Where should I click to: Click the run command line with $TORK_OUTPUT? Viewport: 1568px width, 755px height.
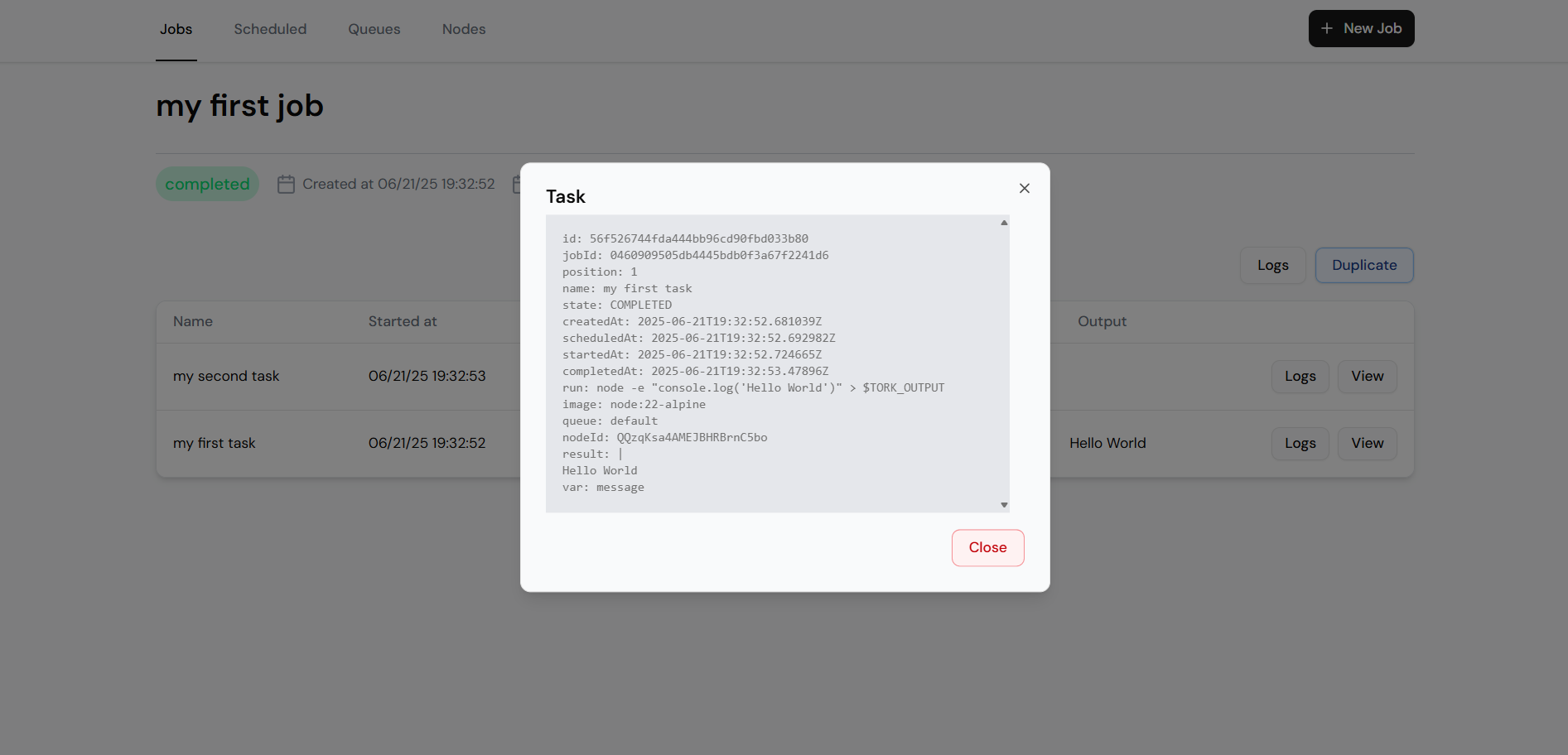click(x=753, y=388)
